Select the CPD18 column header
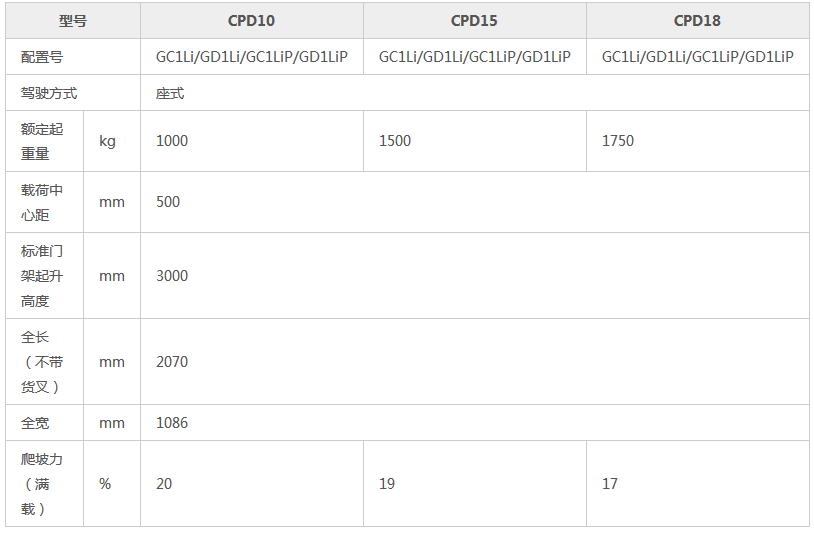The width and height of the screenshot is (814, 534). 697,20
